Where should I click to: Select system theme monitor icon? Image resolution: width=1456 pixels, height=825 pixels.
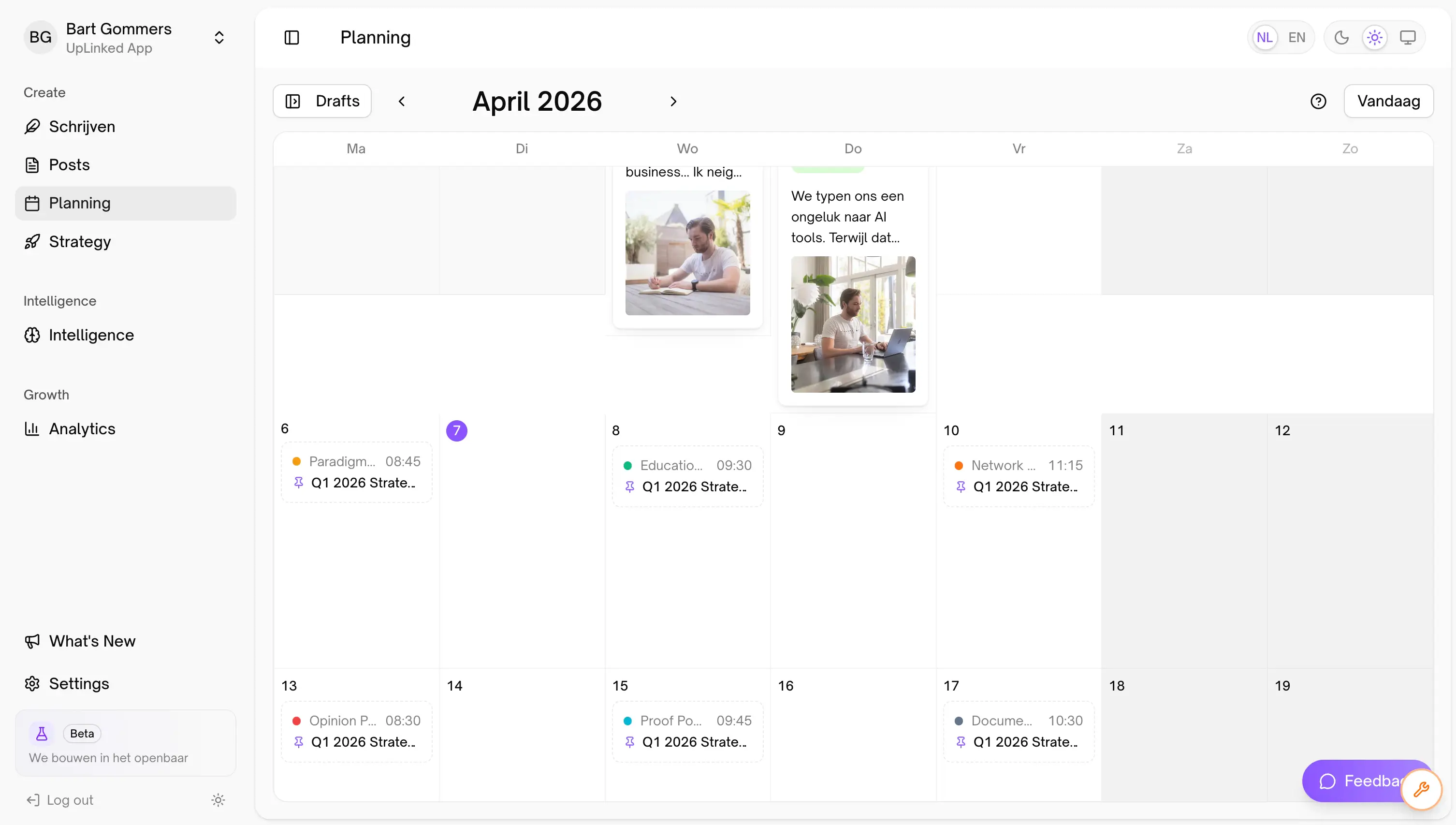click(x=1407, y=37)
